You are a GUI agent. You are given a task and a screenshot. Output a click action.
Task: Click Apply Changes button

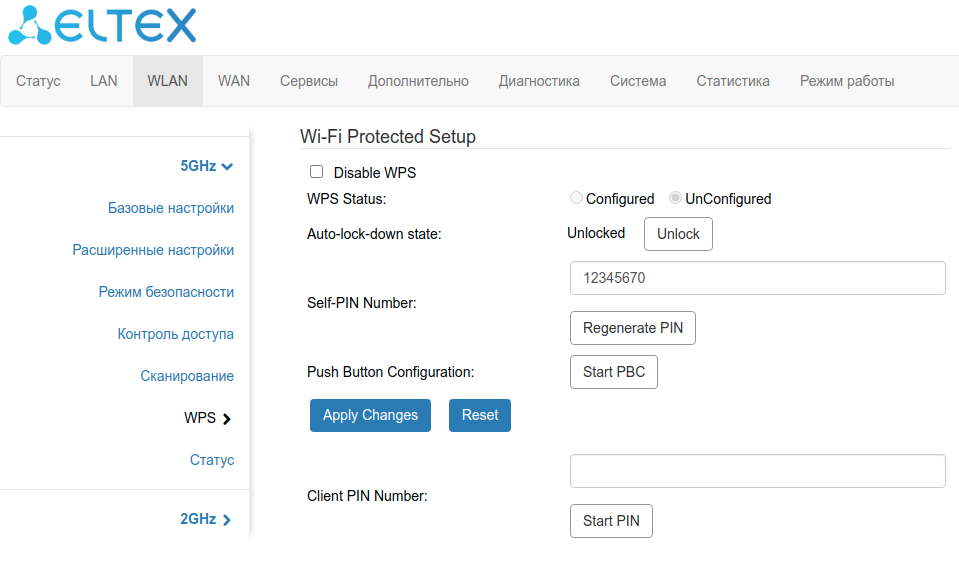[370, 415]
